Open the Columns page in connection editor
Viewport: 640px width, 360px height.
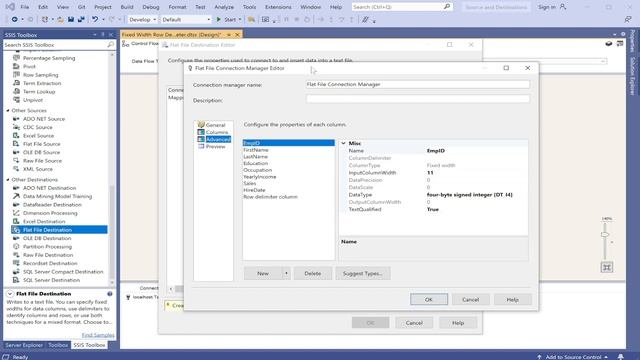(217, 132)
